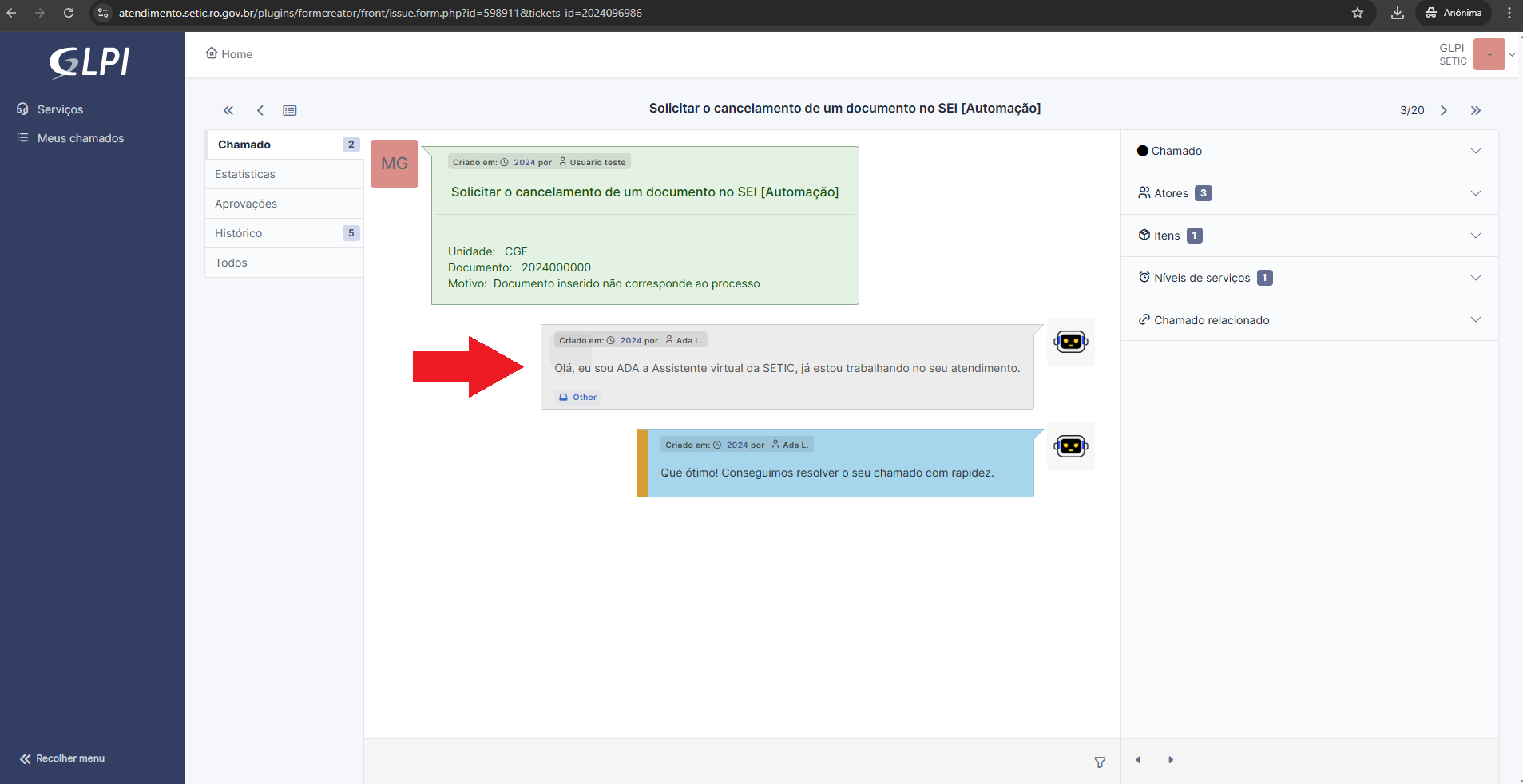Collapse the timeline with double-chevron icon

[228, 110]
